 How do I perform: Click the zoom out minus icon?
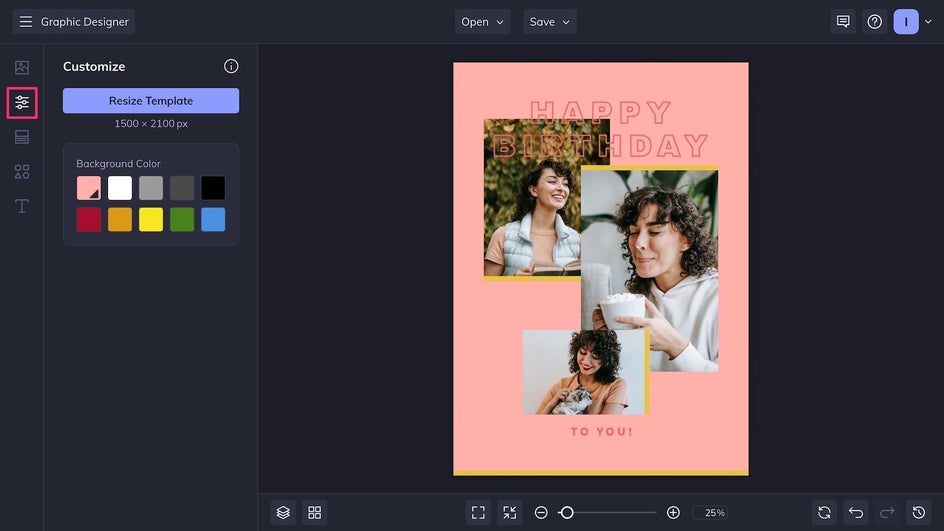point(541,512)
